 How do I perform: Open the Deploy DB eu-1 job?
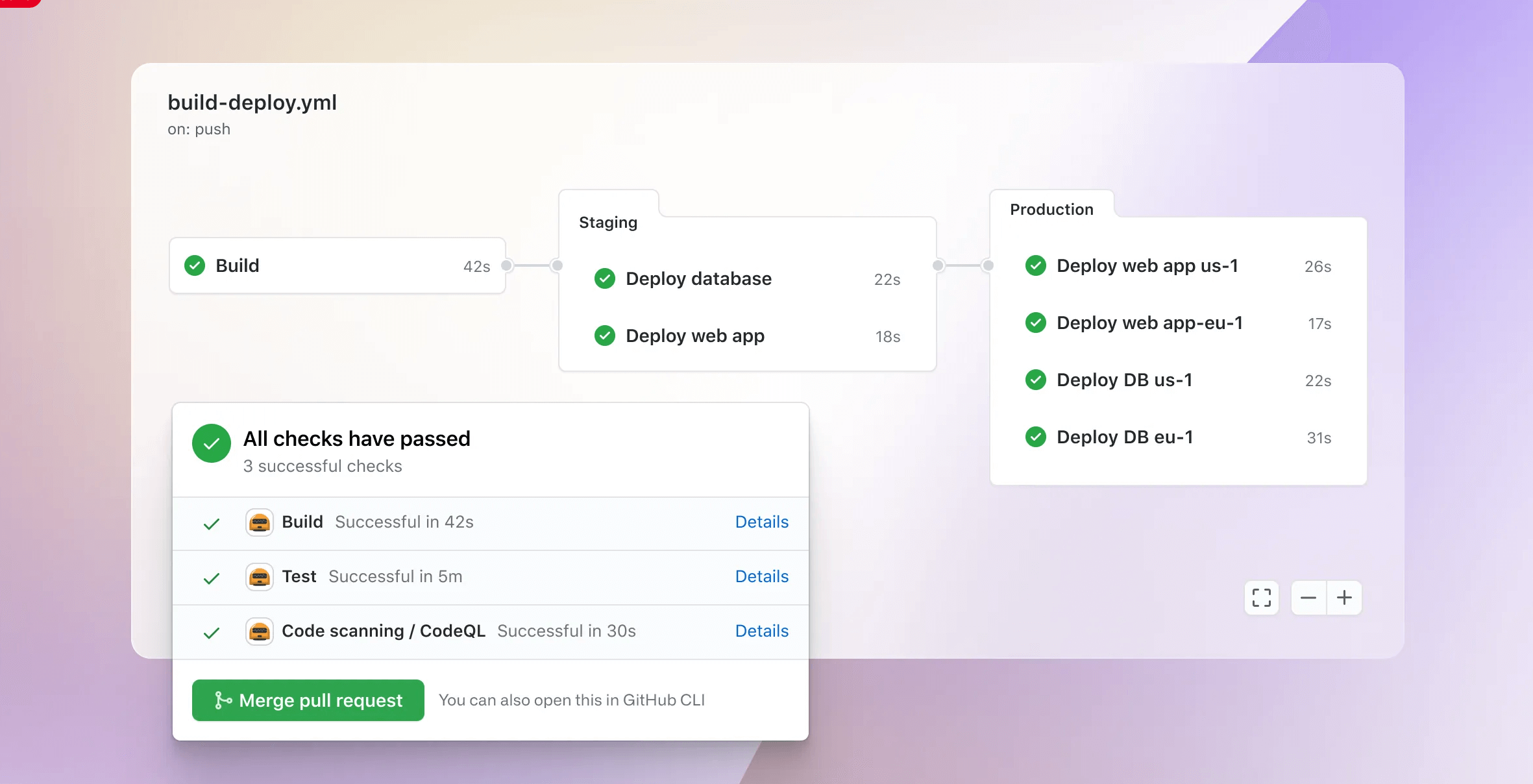coord(1124,437)
